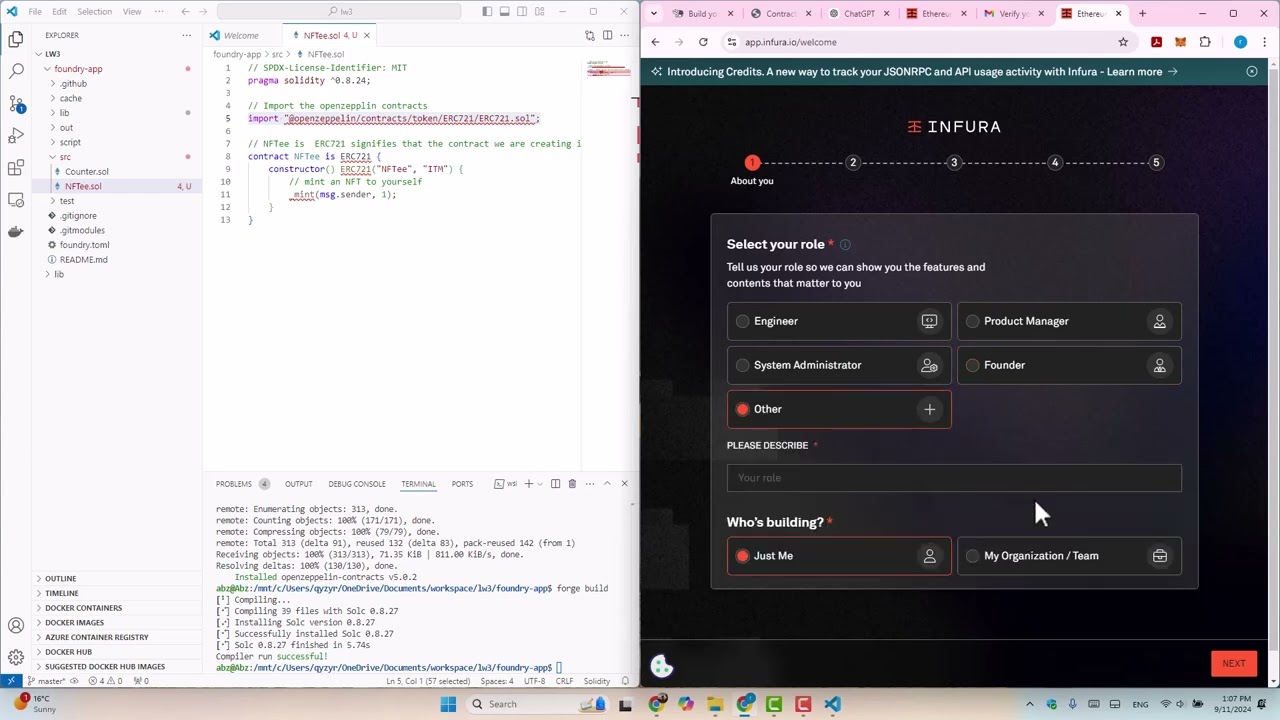Select the Founder role option

click(x=1069, y=365)
